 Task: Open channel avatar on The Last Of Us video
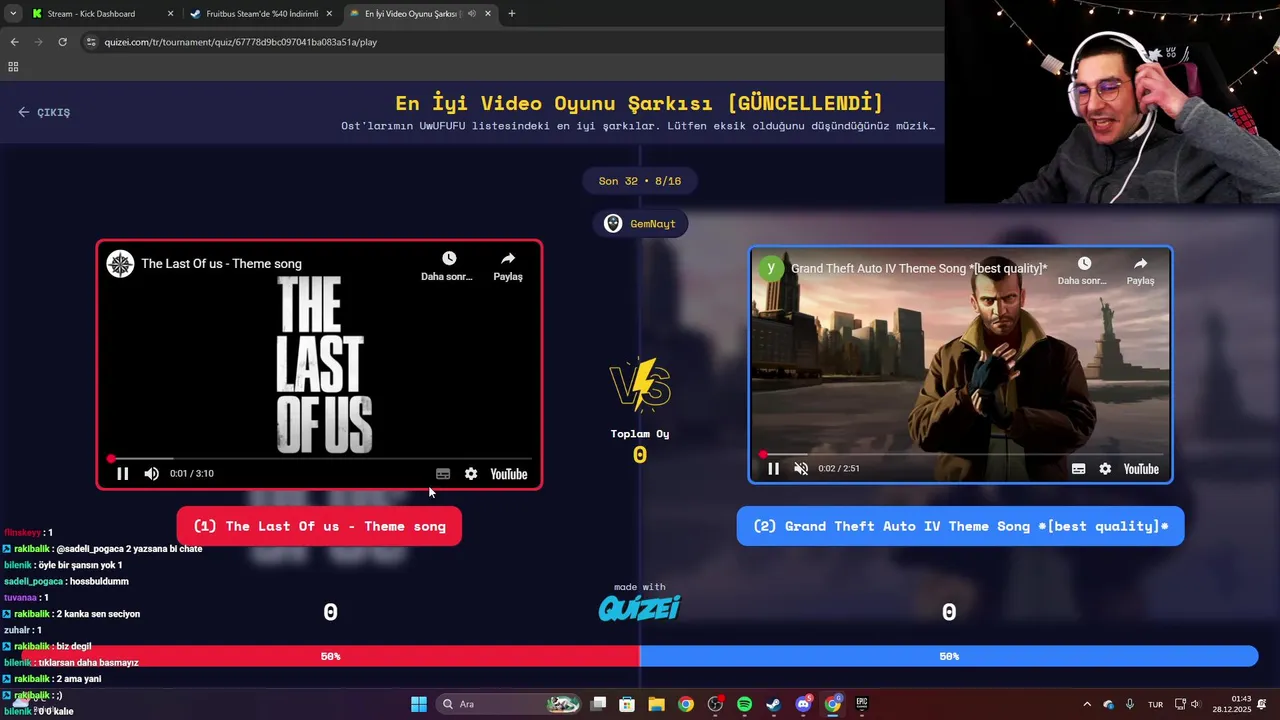click(x=120, y=264)
